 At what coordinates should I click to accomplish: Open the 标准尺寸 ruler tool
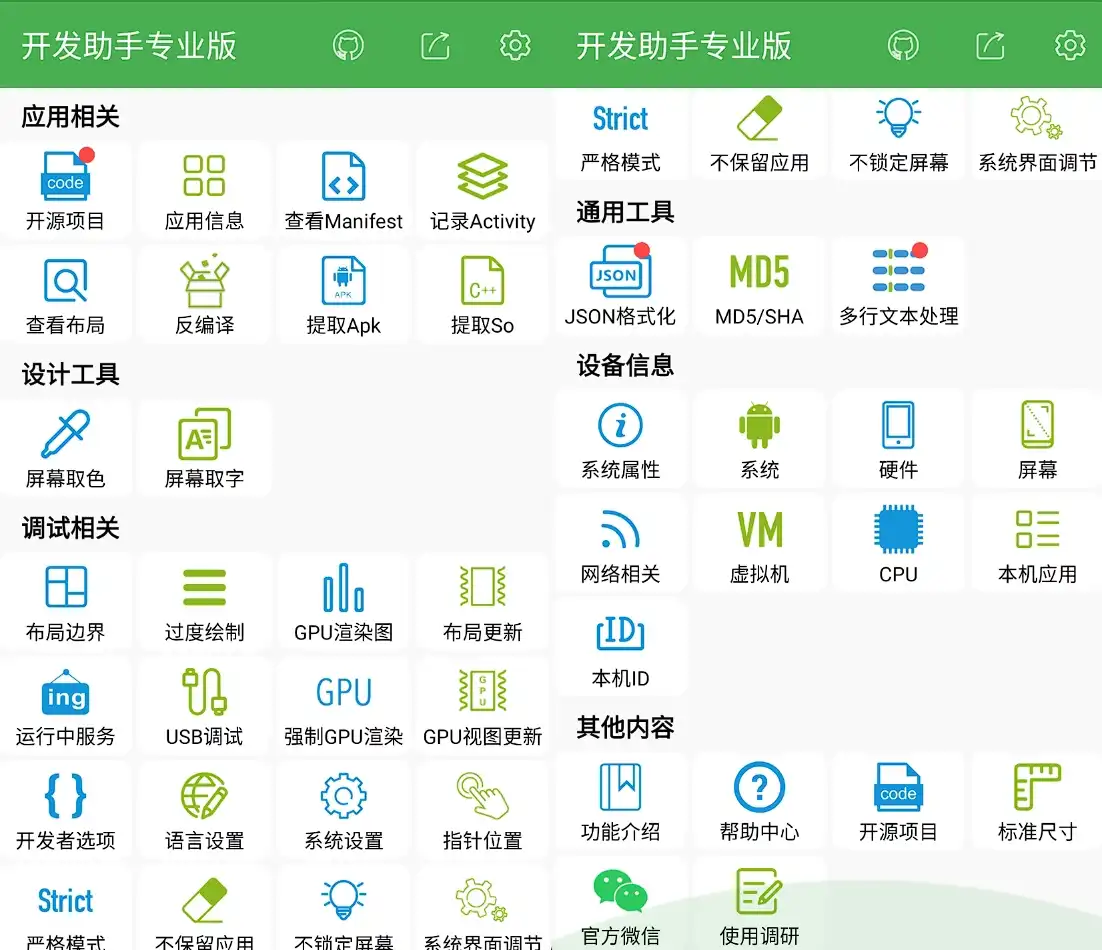(1038, 802)
